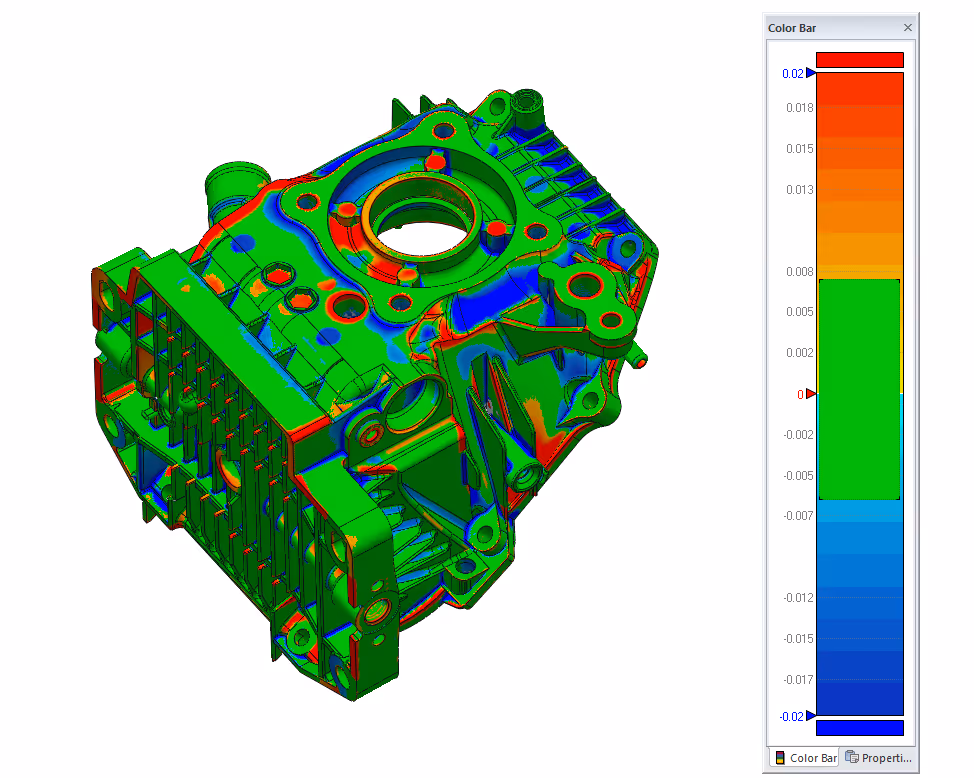Image resolution: width=974 pixels, height=778 pixels.
Task: Click the Properties tab icon
Action: (x=852, y=757)
